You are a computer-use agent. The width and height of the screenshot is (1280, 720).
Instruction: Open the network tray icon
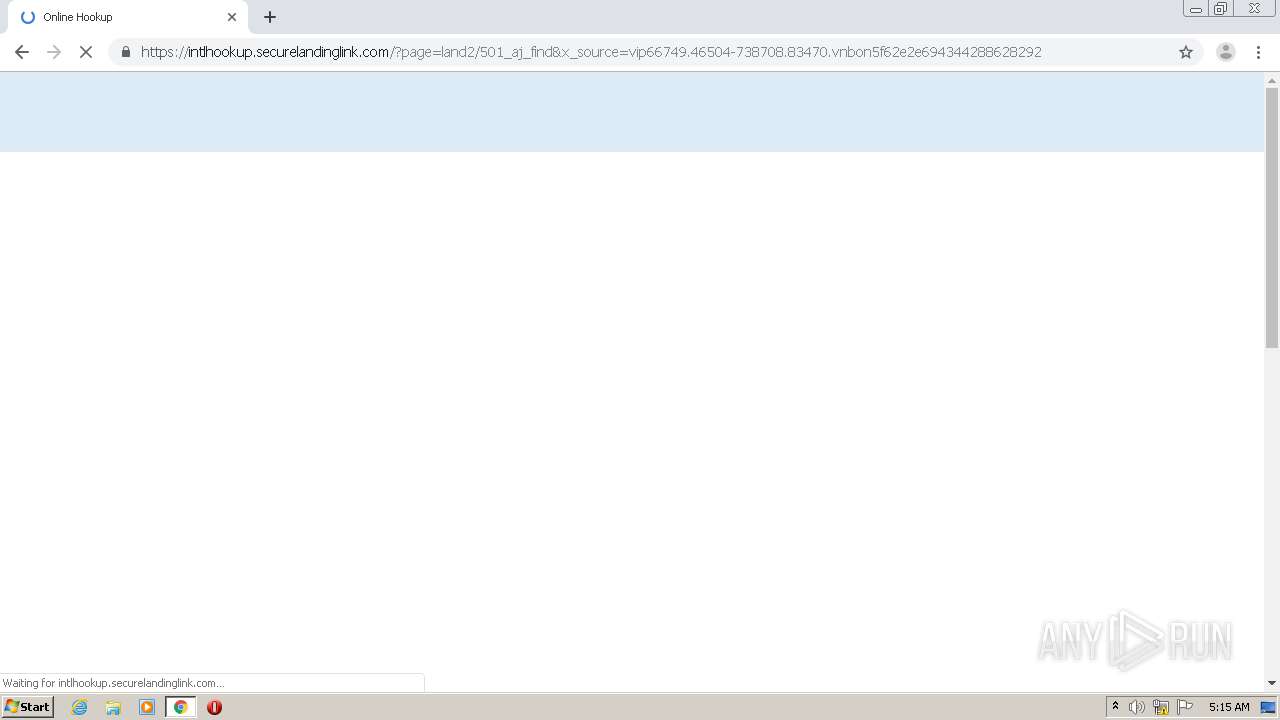[1161, 707]
